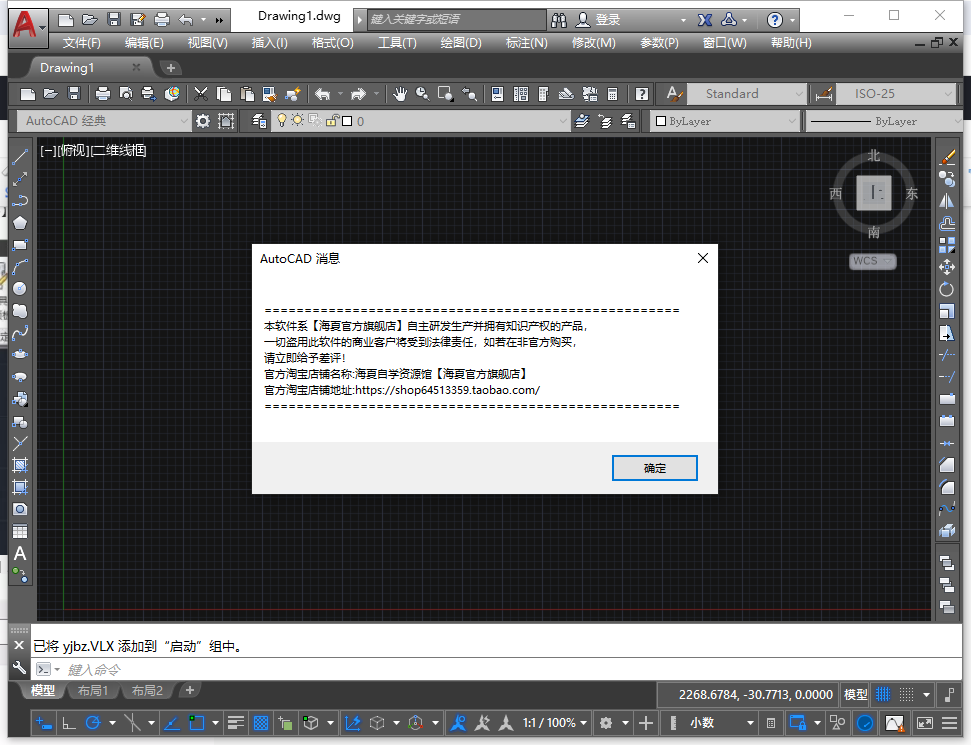Select the Line draw tool
Image resolution: width=971 pixels, height=745 pixels.
point(20,157)
